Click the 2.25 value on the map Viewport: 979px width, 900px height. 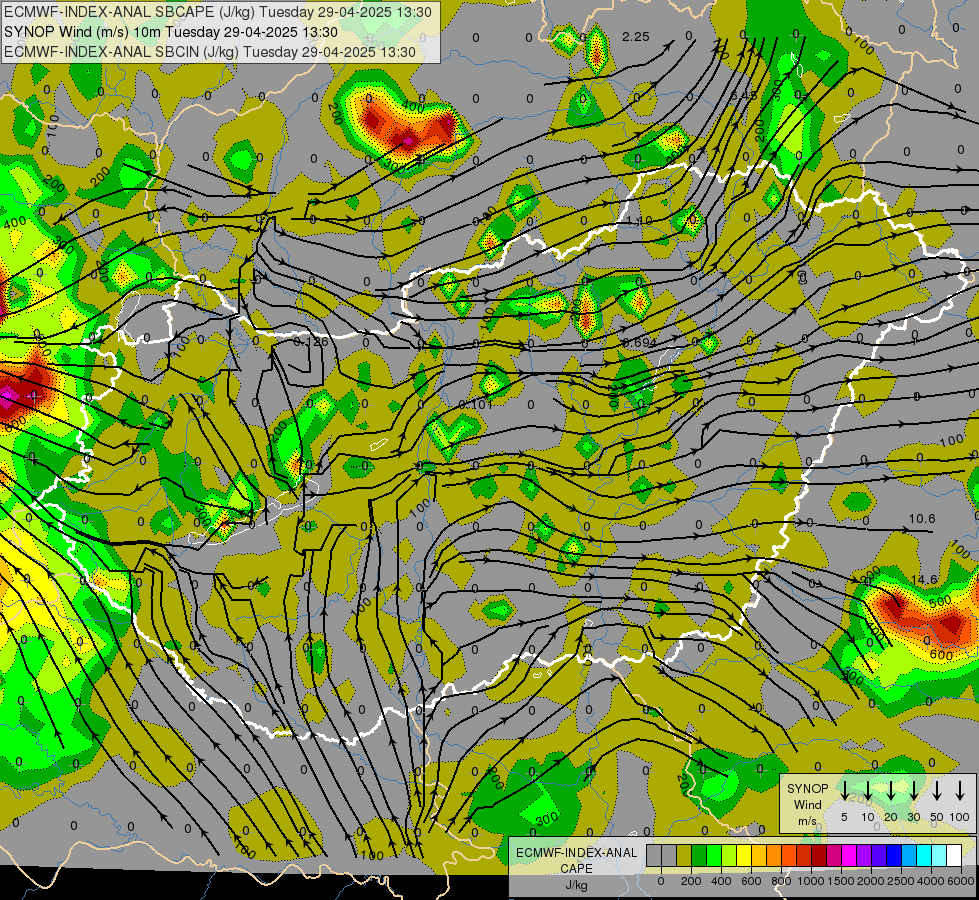tap(636, 37)
